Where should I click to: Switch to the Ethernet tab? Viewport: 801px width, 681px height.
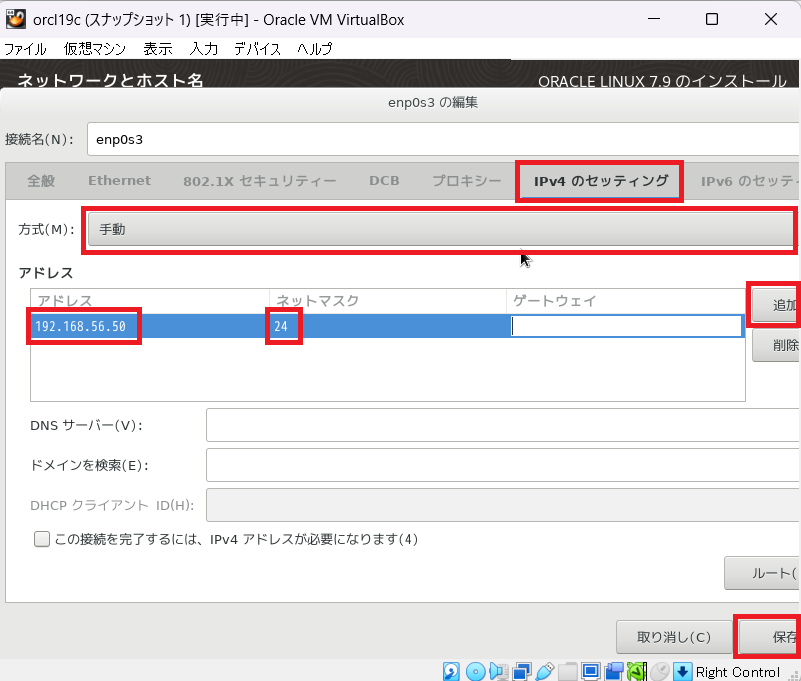click(119, 181)
